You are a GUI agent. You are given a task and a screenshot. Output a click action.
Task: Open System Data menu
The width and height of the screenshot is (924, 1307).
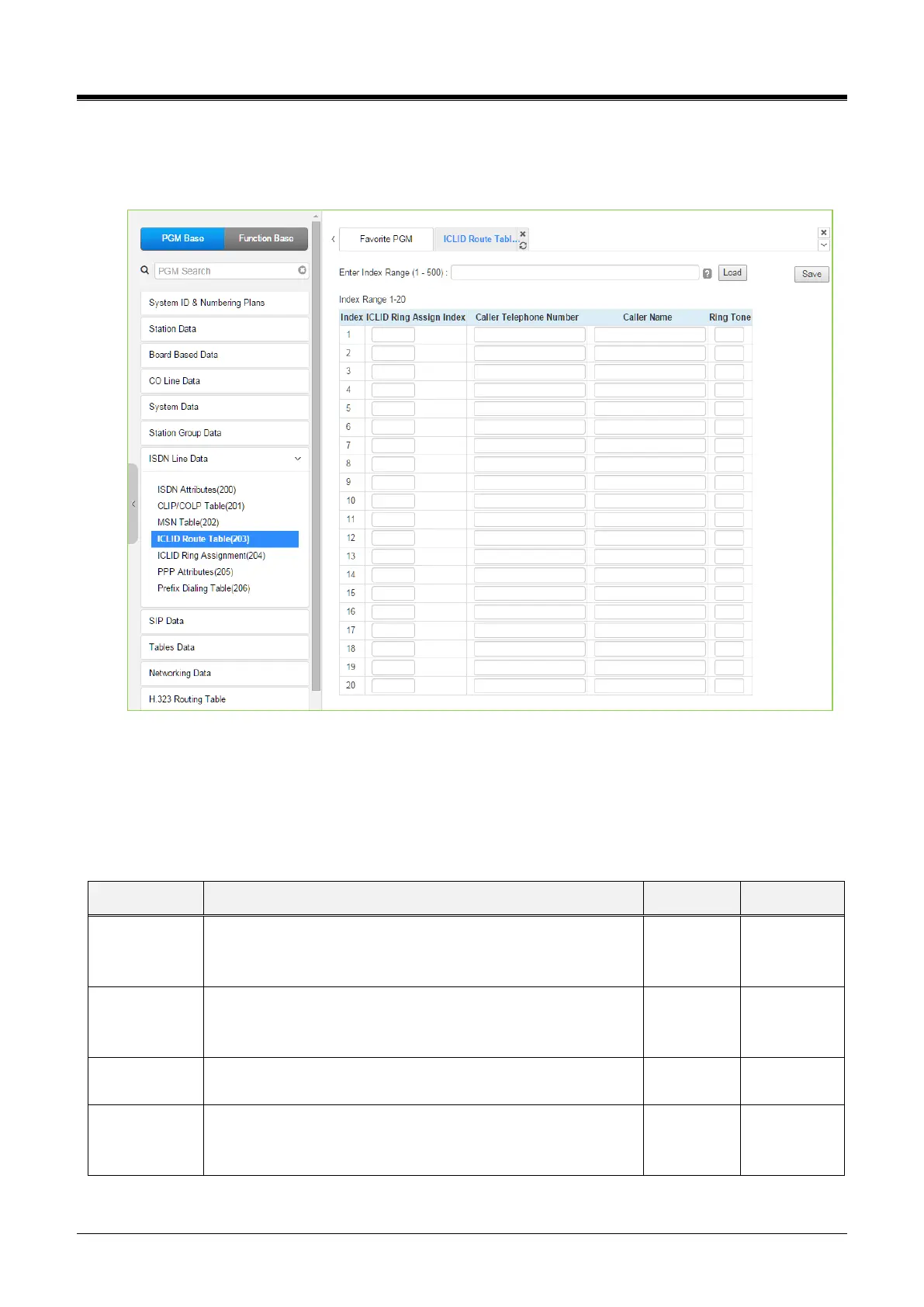(225, 407)
